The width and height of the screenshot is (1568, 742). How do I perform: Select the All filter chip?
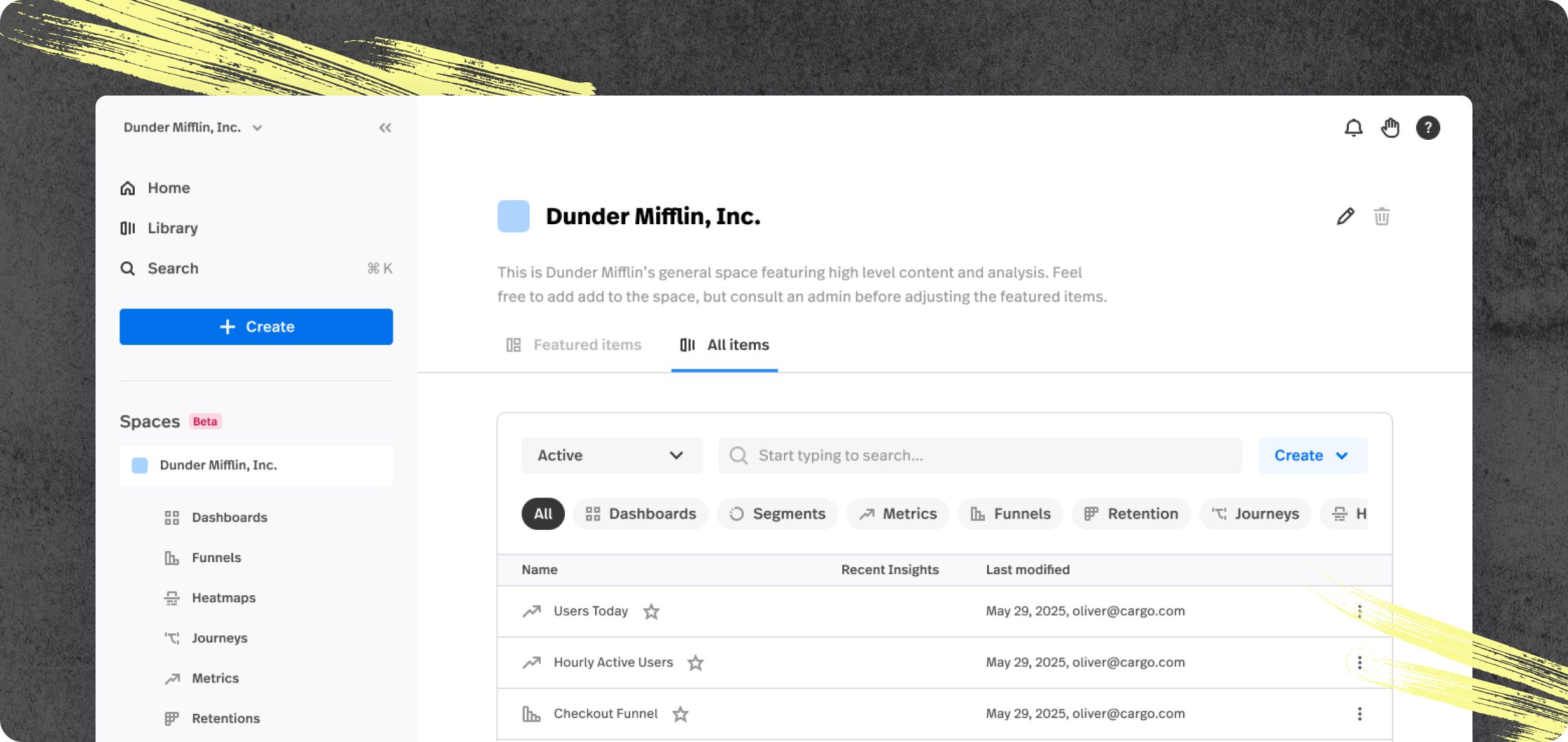pos(542,514)
